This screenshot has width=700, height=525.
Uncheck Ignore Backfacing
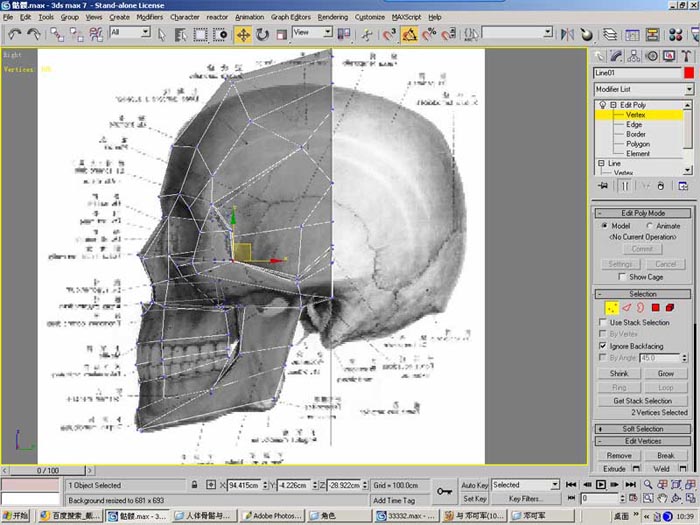tap(603, 346)
